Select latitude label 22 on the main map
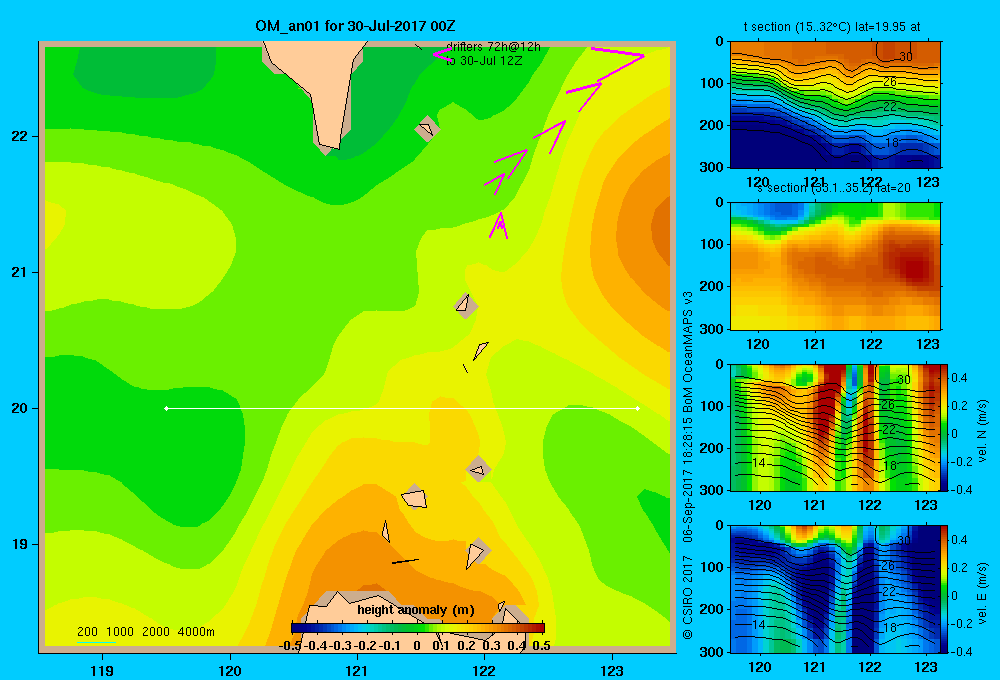The image size is (1000, 680). 20,137
